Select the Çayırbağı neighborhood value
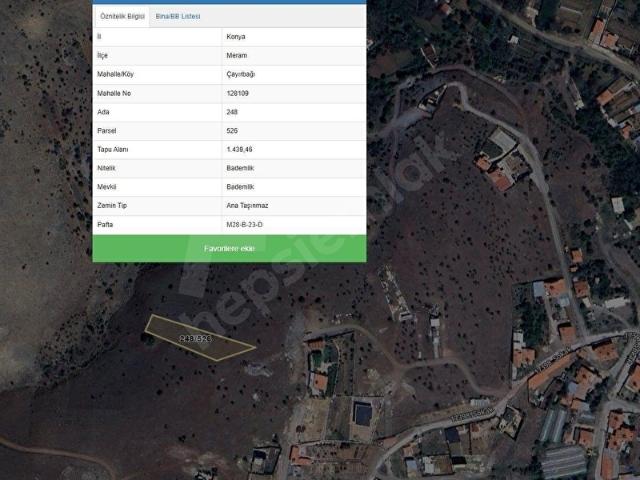This screenshot has width=640, height=480. (x=241, y=74)
